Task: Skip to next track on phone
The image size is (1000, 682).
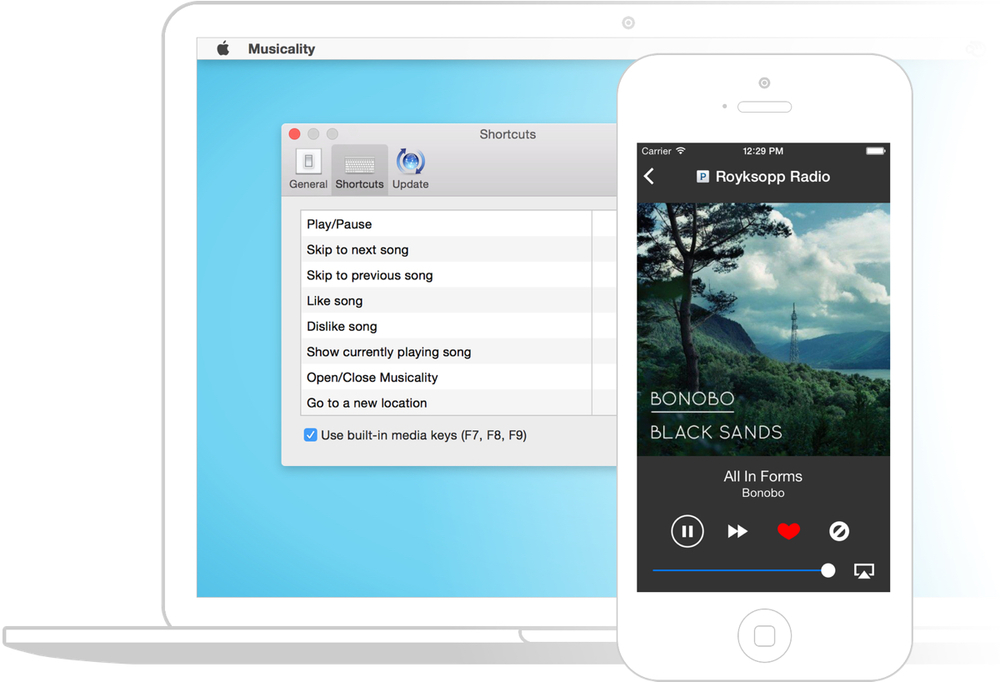Action: tap(738, 531)
